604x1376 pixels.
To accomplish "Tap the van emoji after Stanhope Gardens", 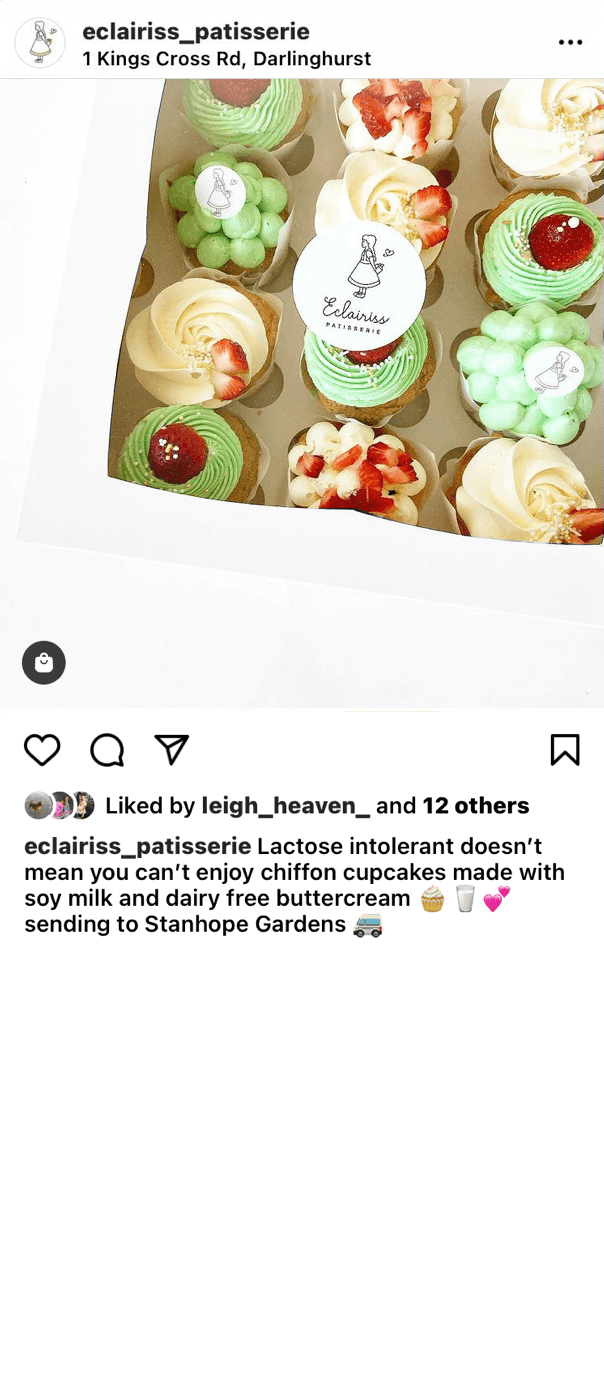I will point(368,924).
